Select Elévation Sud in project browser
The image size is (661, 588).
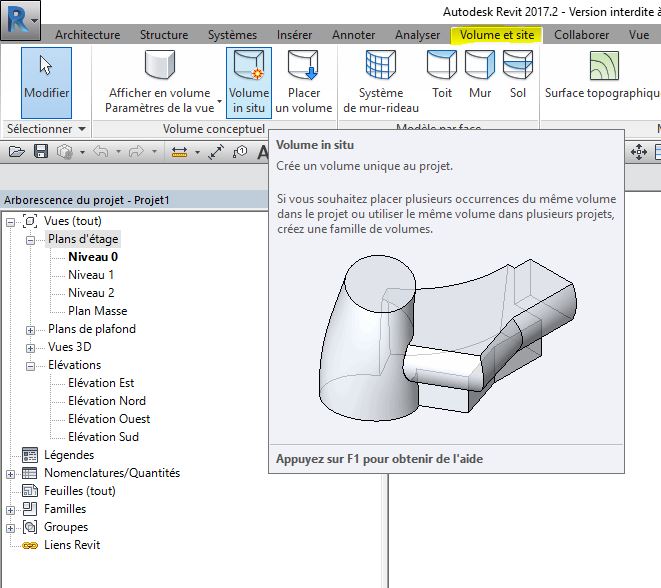click(103, 437)
